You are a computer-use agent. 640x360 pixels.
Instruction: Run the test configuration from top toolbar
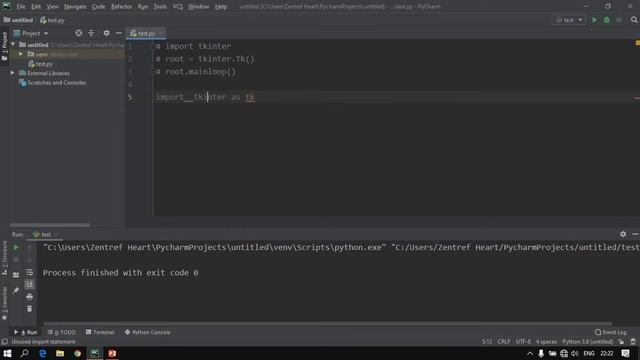pyautogui.click(x=594, y=20)
